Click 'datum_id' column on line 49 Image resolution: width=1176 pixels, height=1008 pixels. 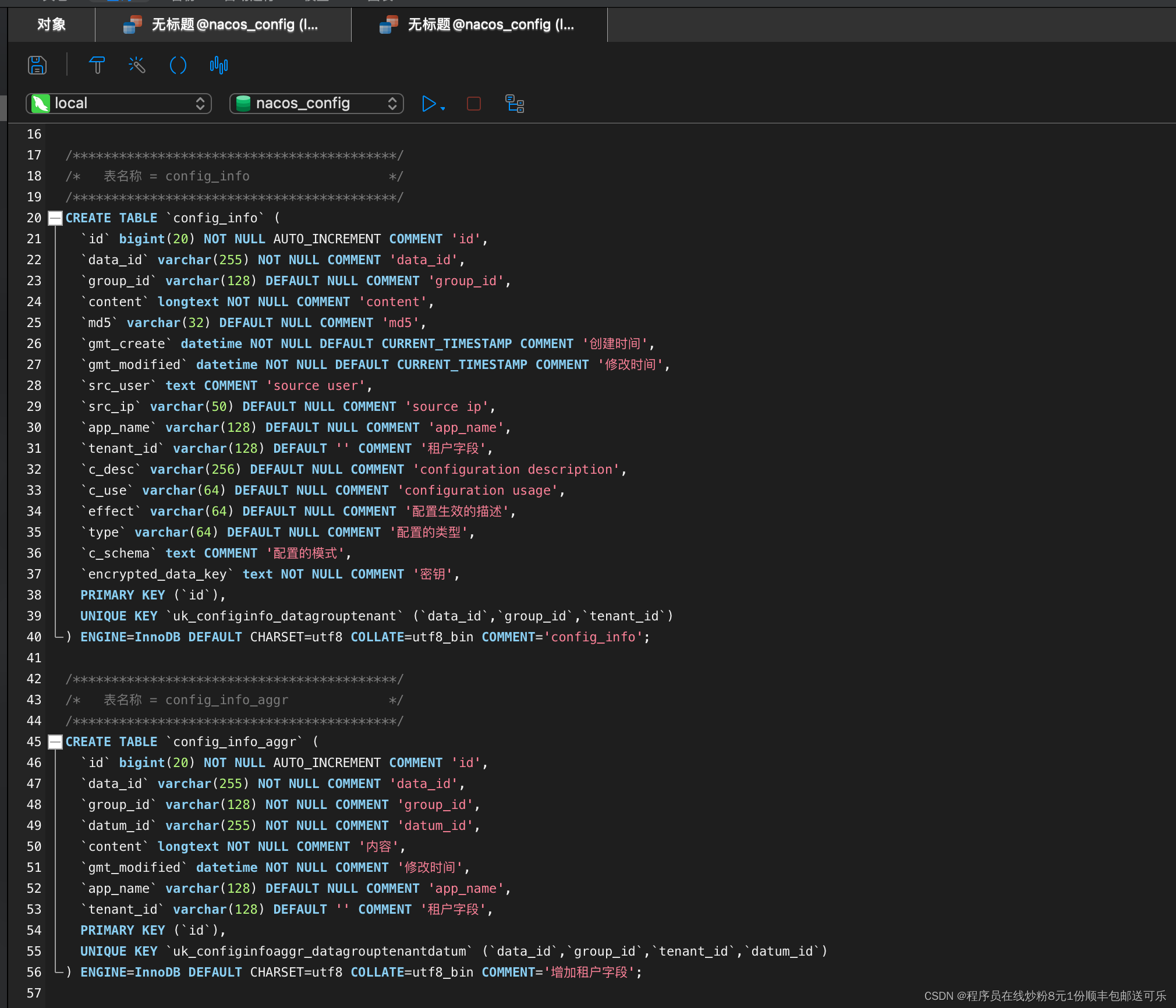click(x=119, y=826)
